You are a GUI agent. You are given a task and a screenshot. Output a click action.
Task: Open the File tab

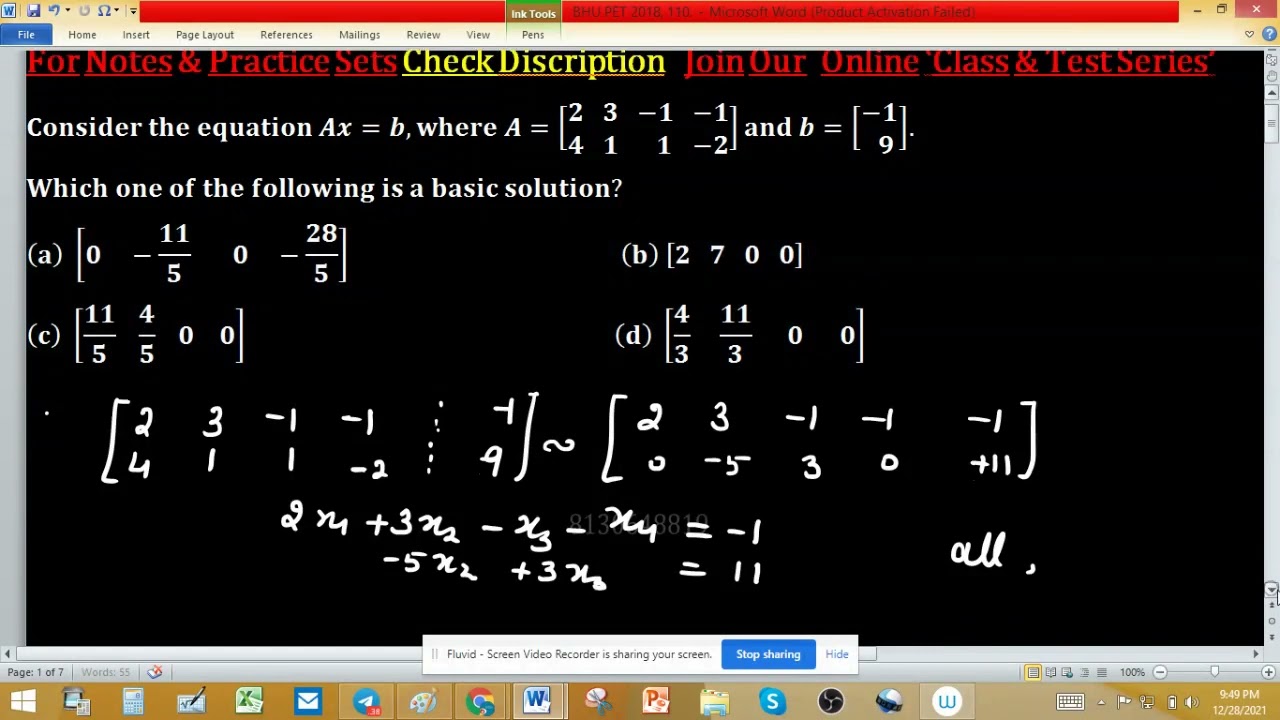[x=26, y=34]
